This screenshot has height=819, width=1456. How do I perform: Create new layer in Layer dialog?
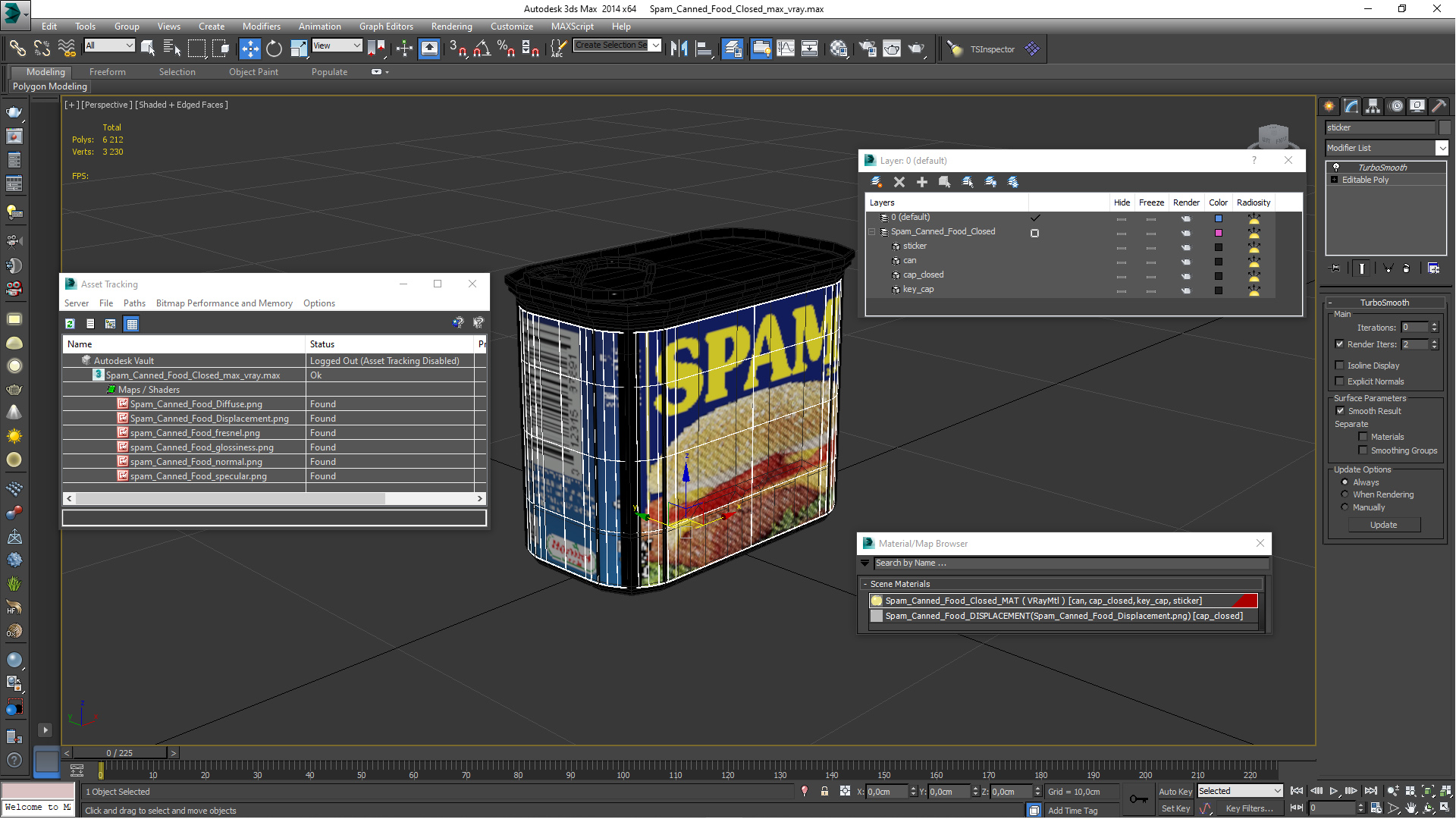(877, 182)
